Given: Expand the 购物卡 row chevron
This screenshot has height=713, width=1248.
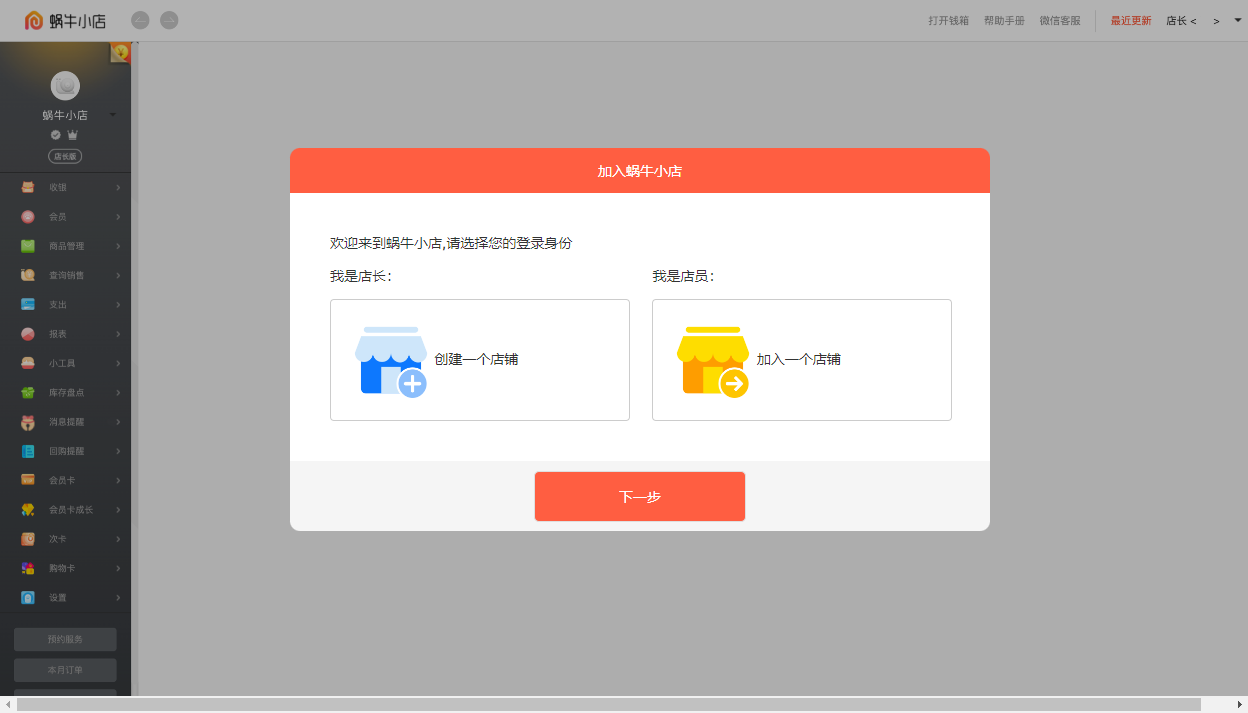Looking at the screenshot, I should tap(118, 568).
